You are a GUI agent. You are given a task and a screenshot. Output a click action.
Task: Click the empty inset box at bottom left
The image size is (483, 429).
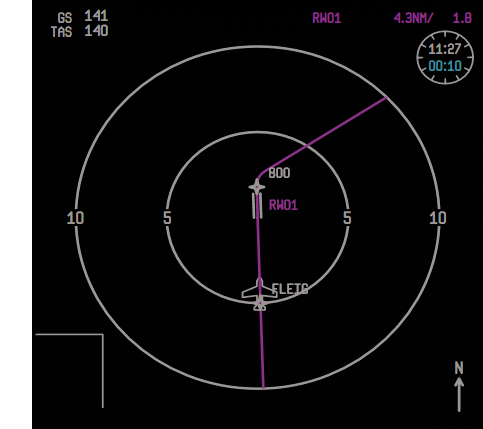[x=69, y=371]
